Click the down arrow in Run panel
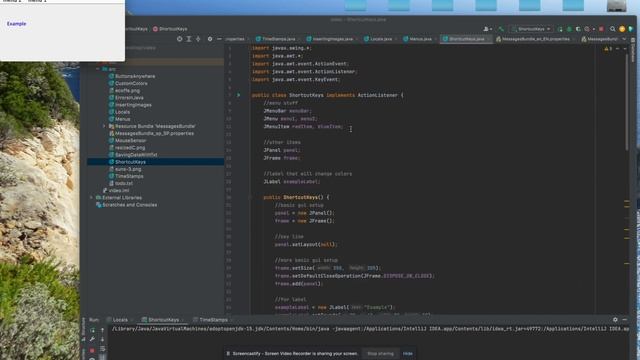 coord(102,339)
